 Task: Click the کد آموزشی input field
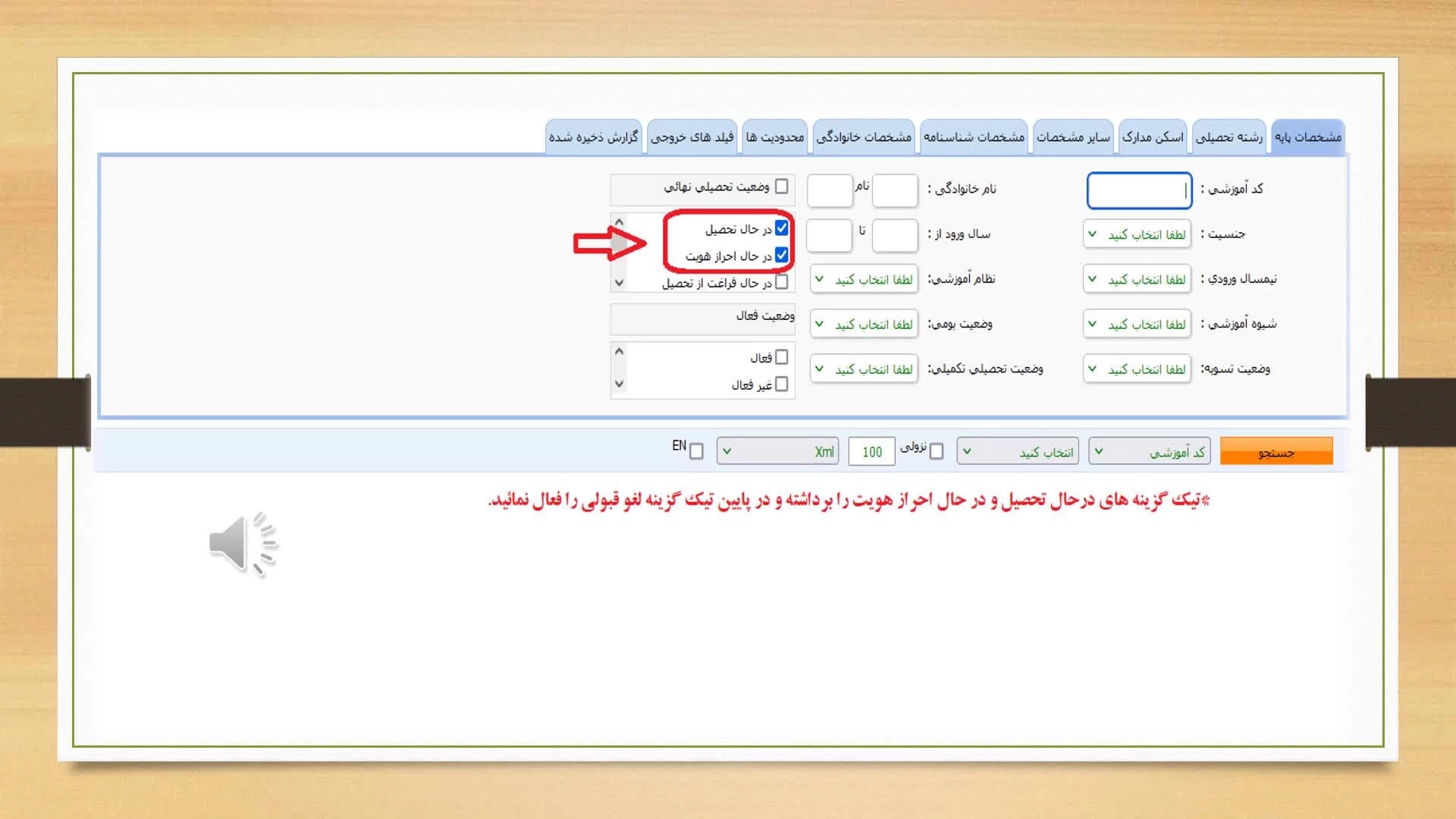coord(1138,190)
